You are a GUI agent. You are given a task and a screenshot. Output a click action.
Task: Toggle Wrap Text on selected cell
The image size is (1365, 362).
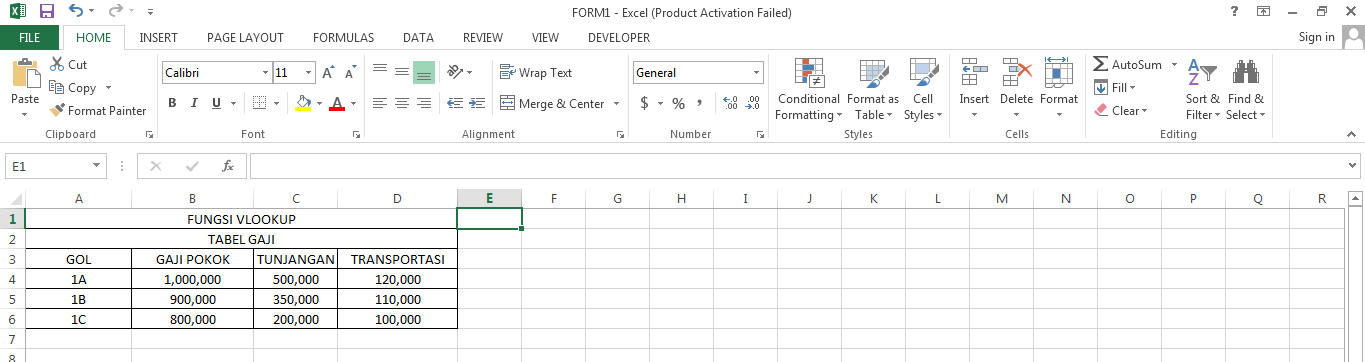pos(536,73)
